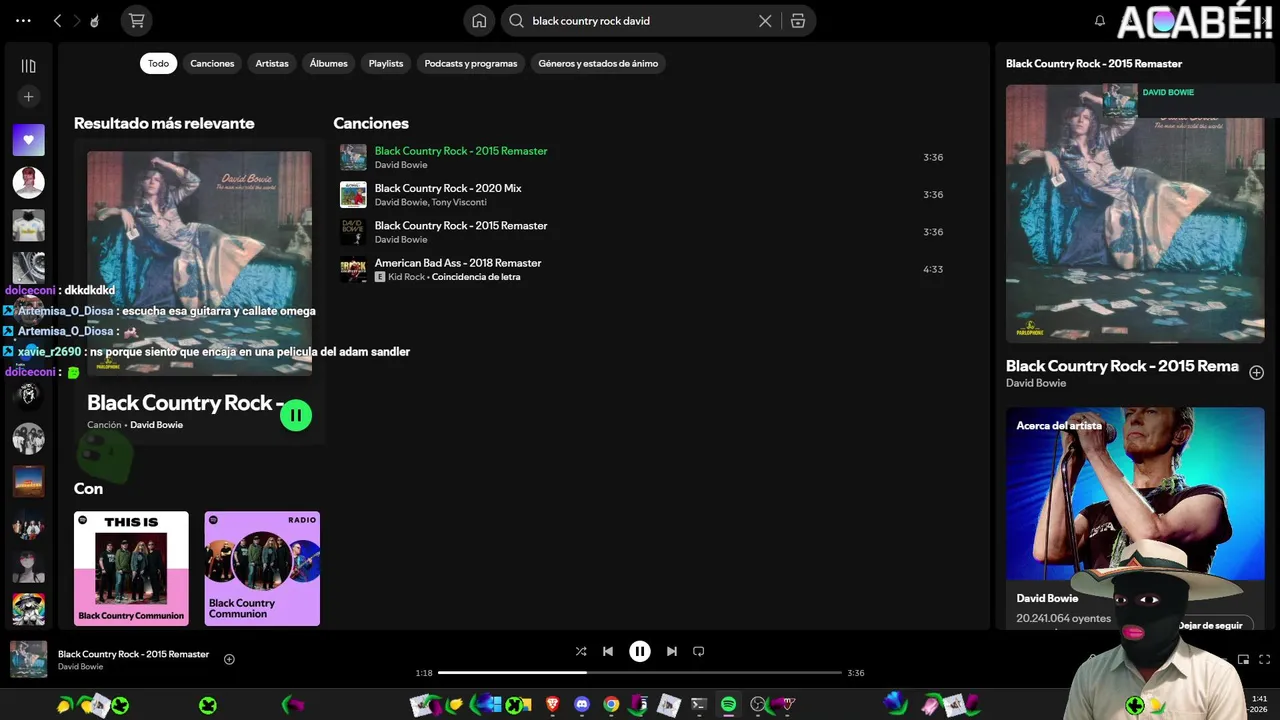Select the Todo filter chip
The width and height of the screenshot is (1280, 720).
(159, 63)
